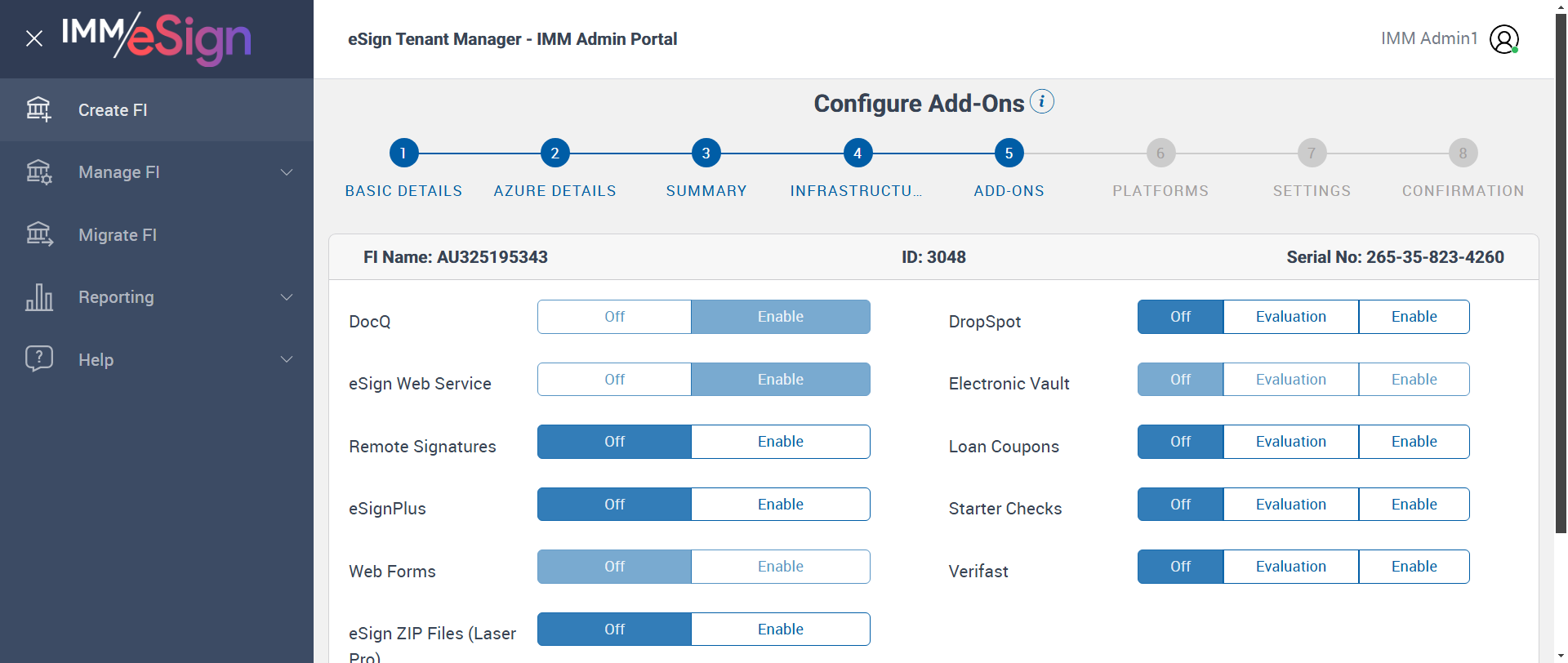The height and width of the screenshot is (663, 1568).
Task: Enable the eSignPlus add-on
Action: pyautogui.click(x=780, y=505)
